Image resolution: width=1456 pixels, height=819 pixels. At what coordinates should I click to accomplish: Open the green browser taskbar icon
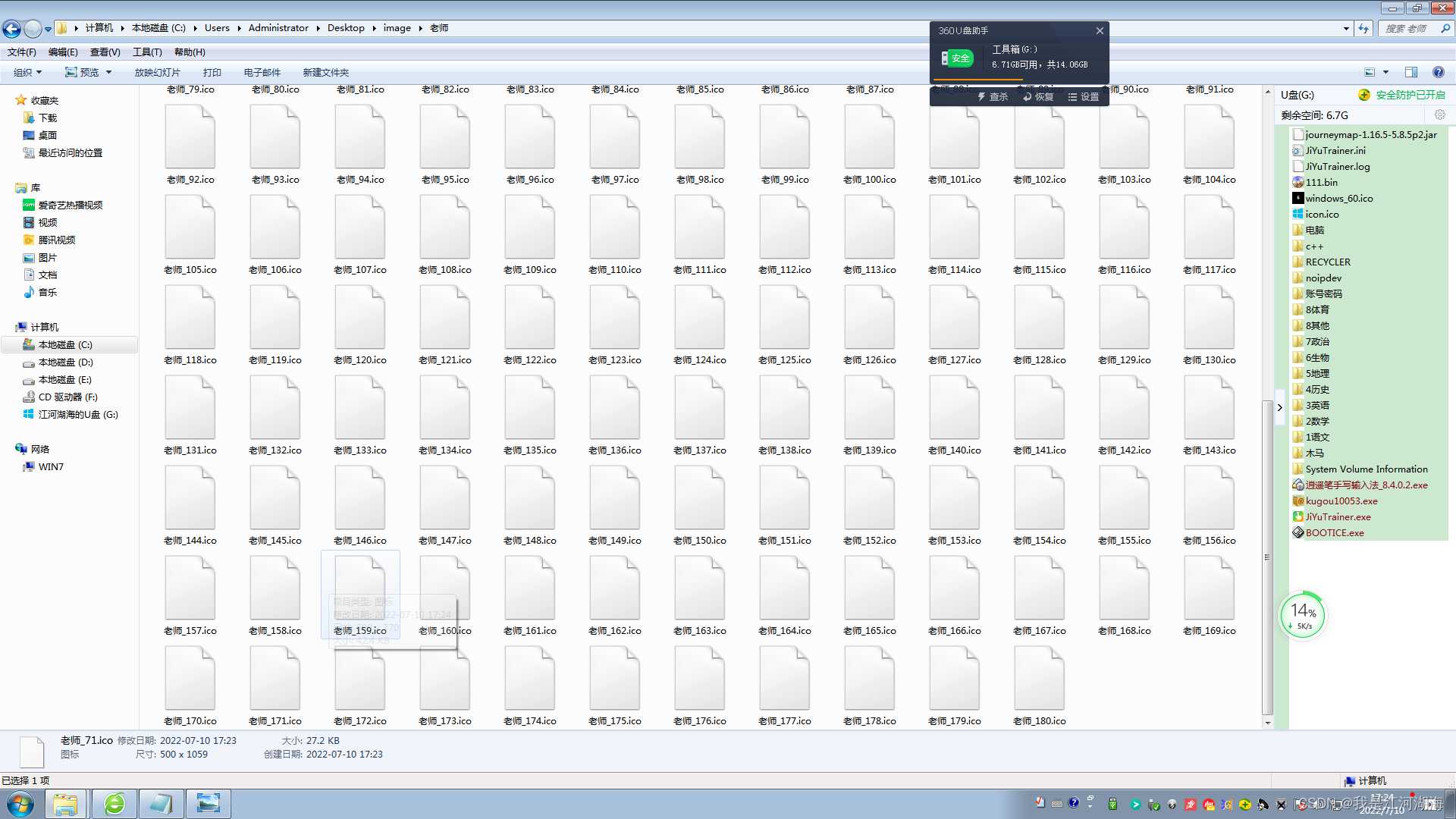115,804
